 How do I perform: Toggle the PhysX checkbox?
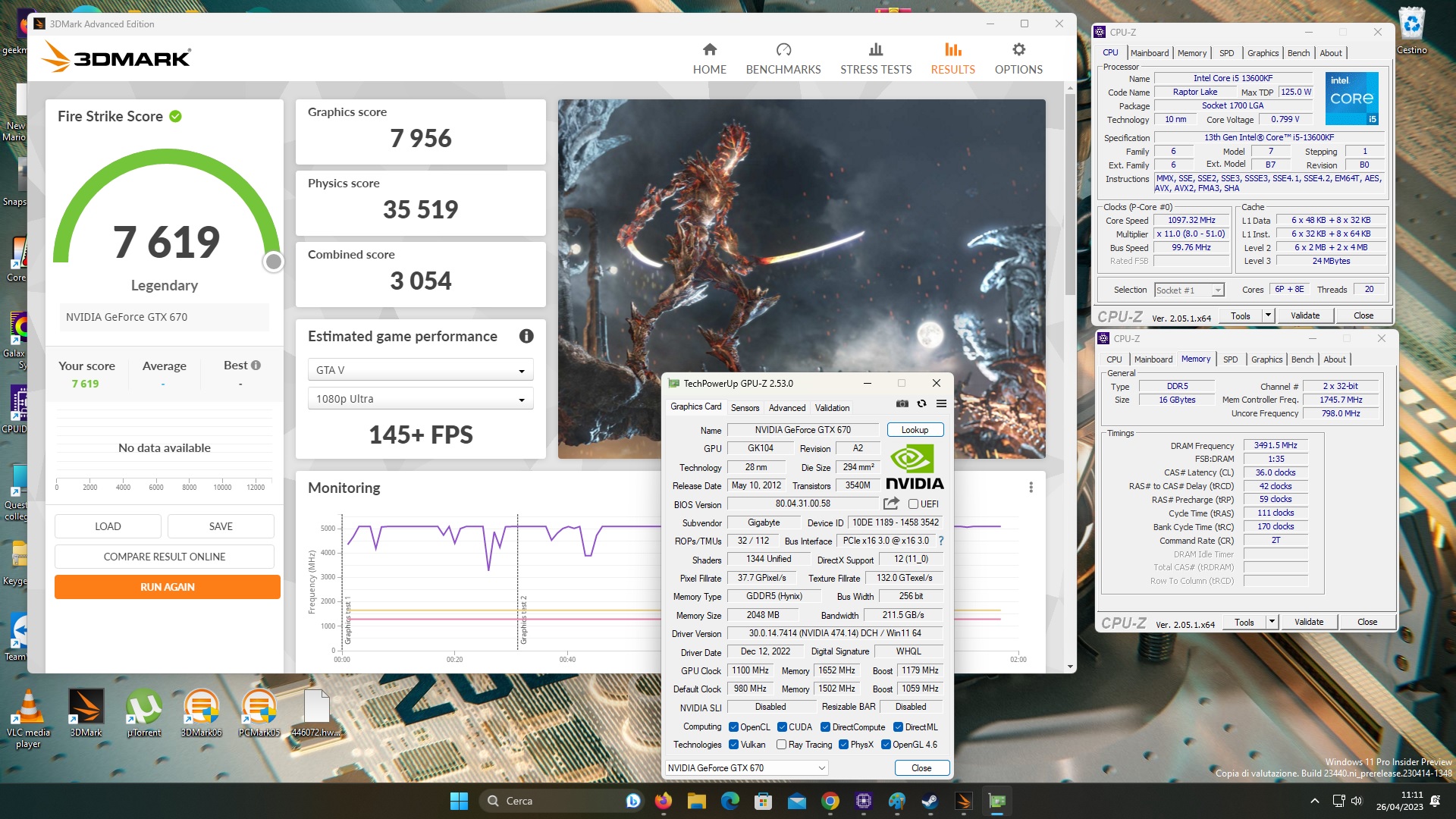tap(843, 745)
